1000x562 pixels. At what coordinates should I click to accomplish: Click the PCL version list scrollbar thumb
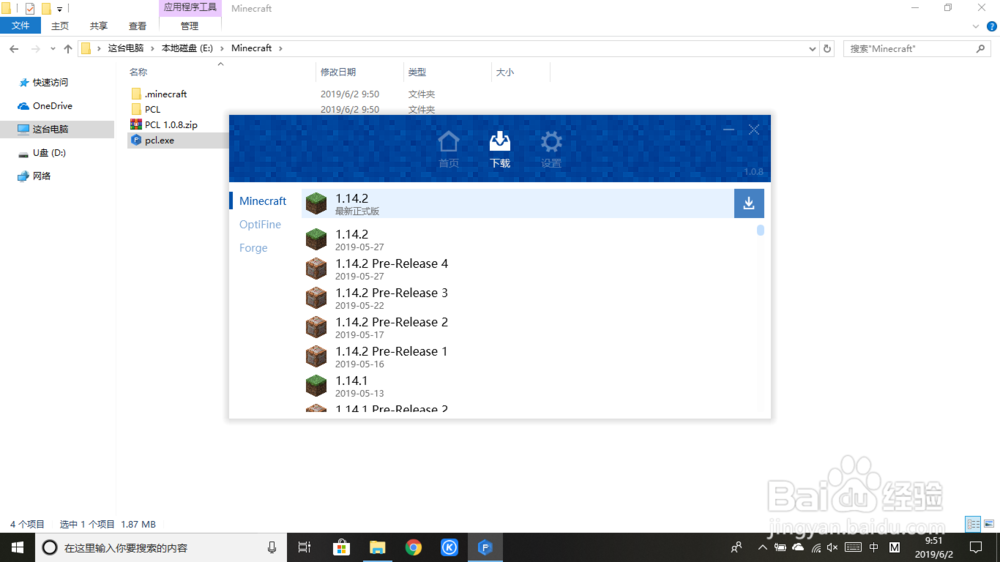[x=760, y=230]
